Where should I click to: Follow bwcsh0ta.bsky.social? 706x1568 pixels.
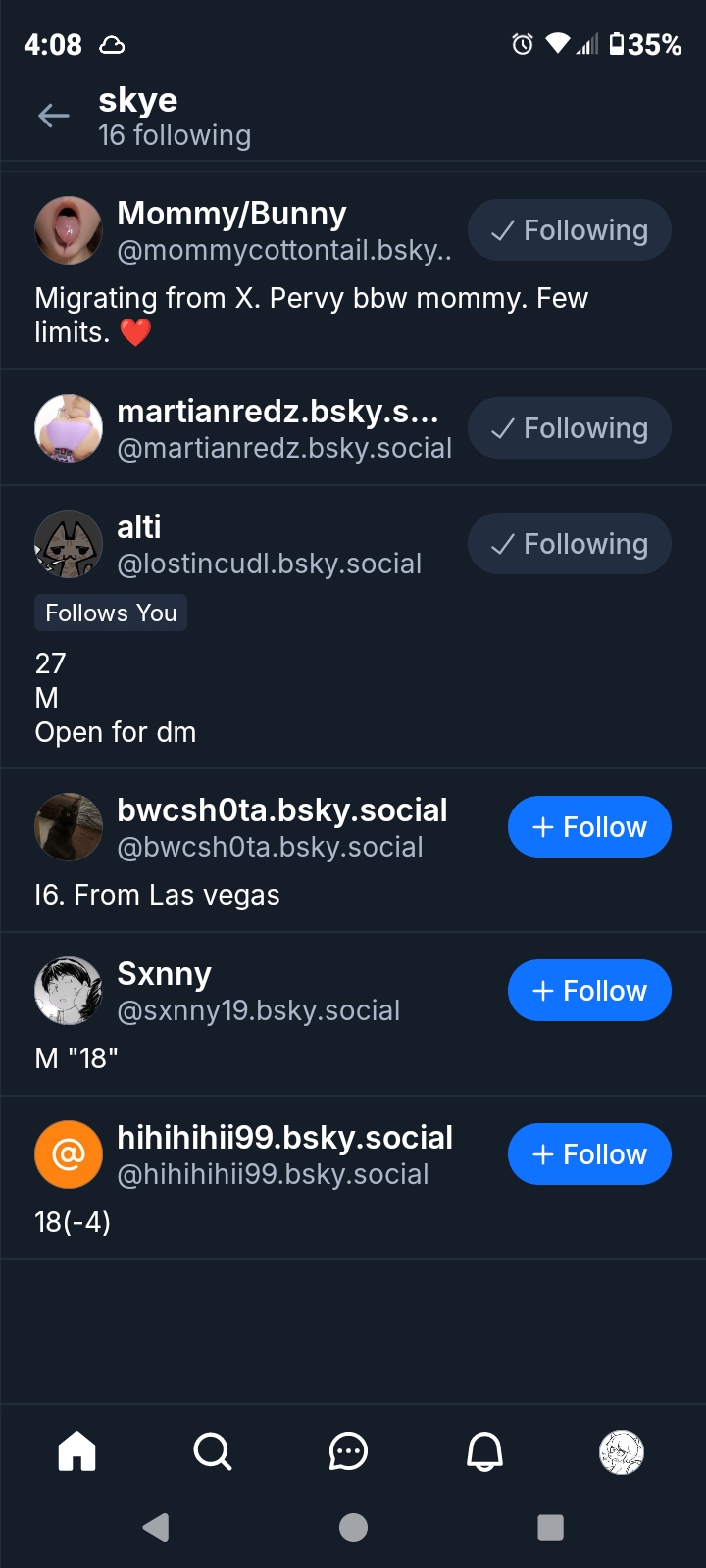click(x=589, y=827)
